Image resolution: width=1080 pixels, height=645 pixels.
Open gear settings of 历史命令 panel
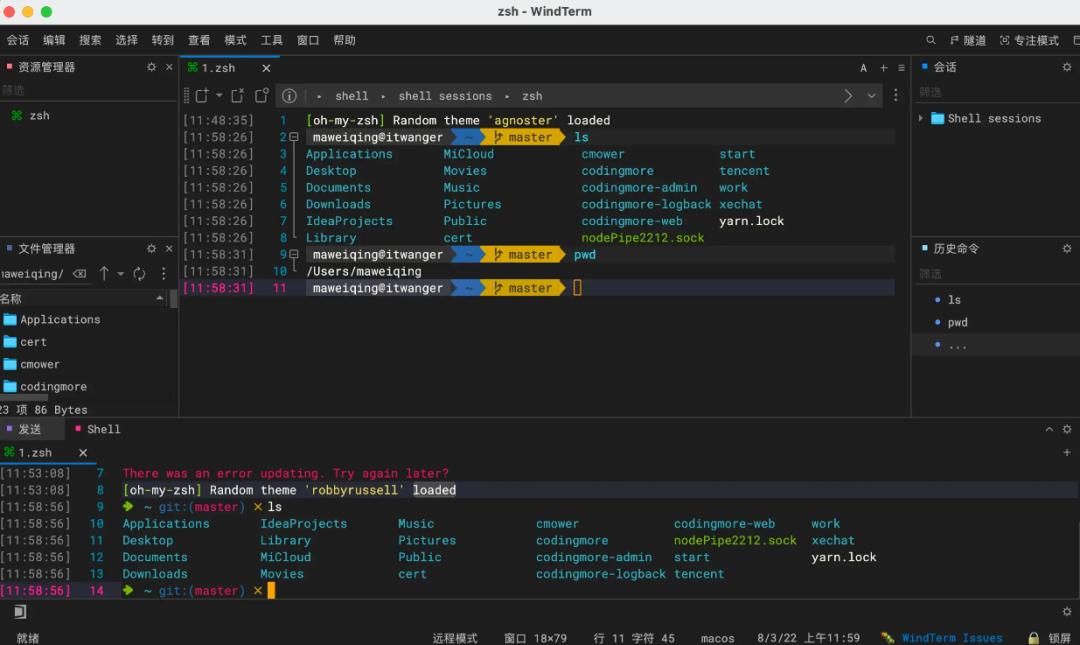(1067, 248)
